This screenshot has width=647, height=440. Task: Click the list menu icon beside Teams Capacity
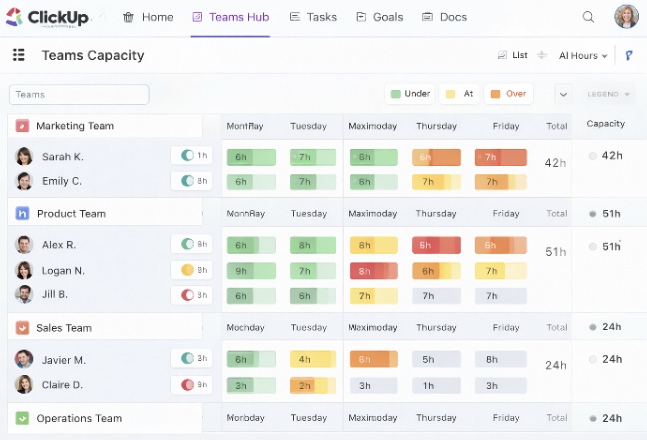[18, 56]
